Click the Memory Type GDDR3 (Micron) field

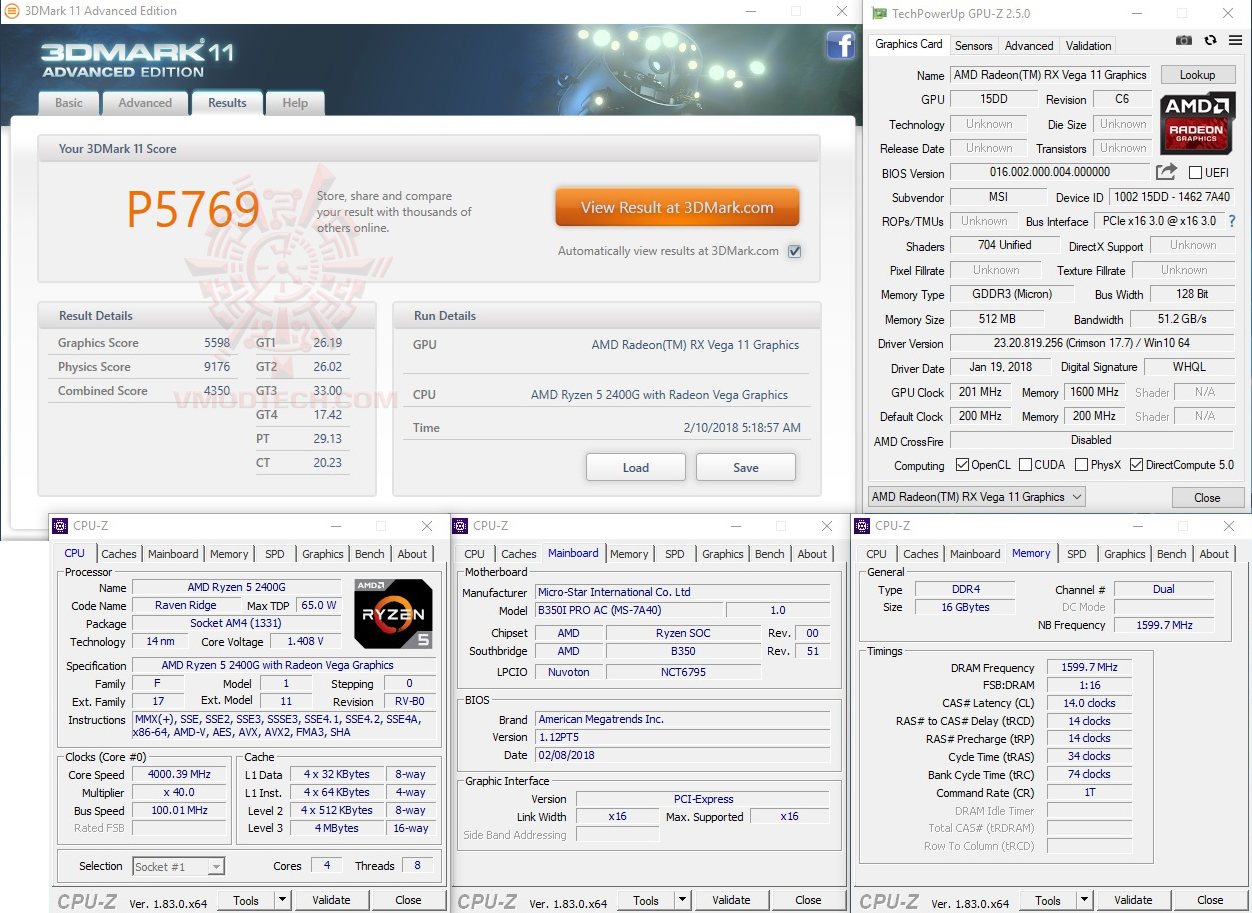point(1011,294)
